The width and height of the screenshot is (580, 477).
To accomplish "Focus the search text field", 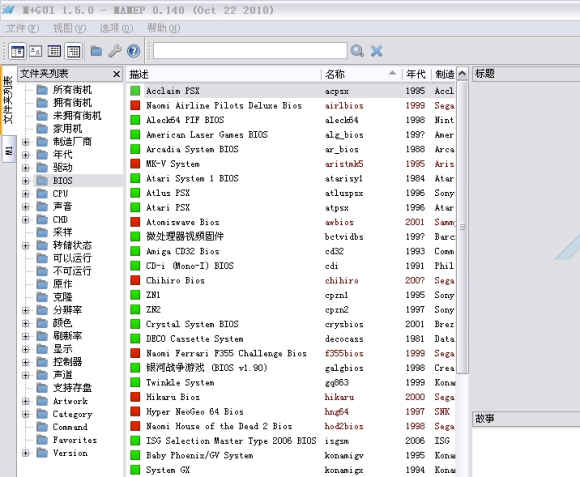I will (250, 50).
